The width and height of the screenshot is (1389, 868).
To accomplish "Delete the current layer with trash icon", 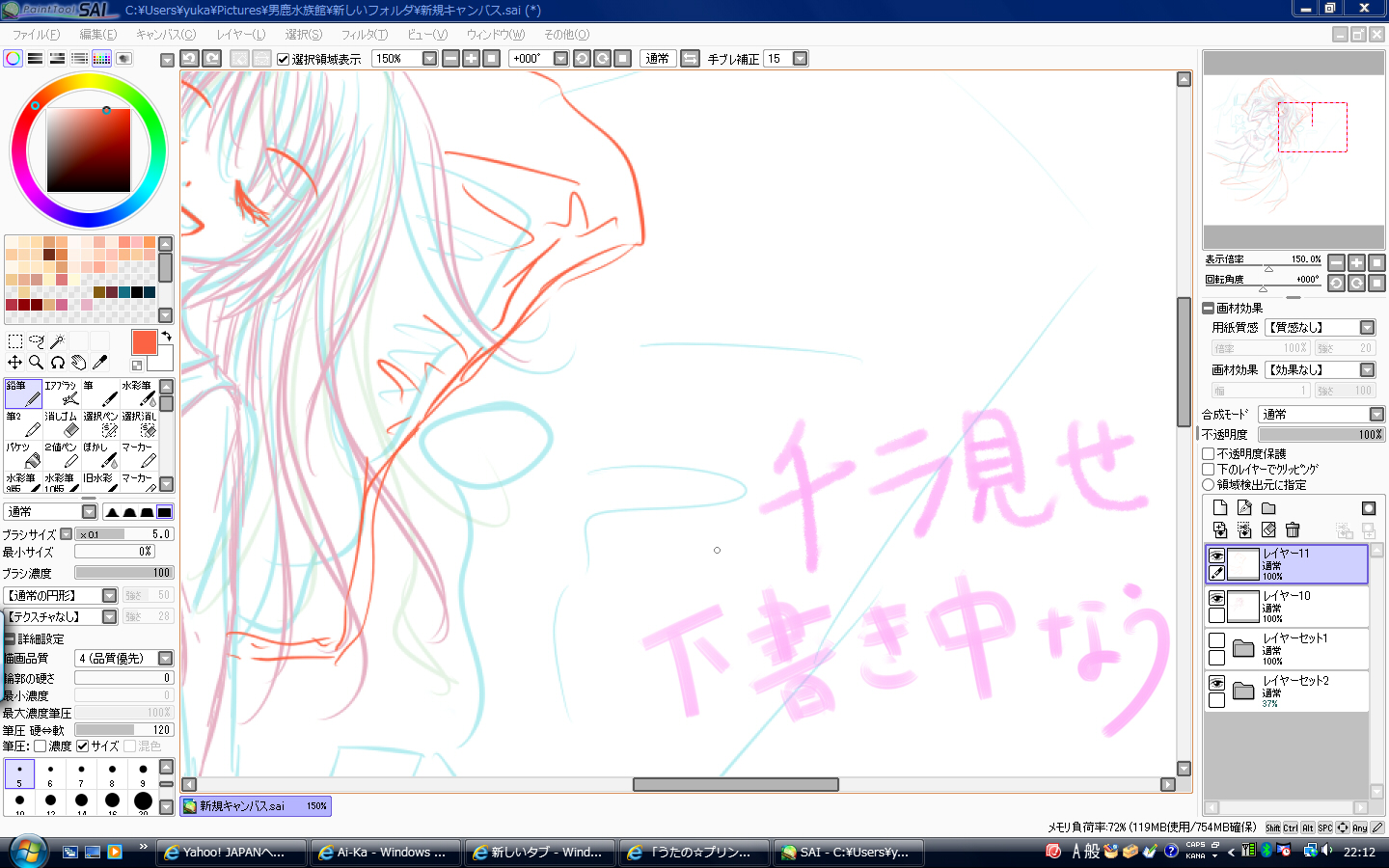I will coord(1293,529).
